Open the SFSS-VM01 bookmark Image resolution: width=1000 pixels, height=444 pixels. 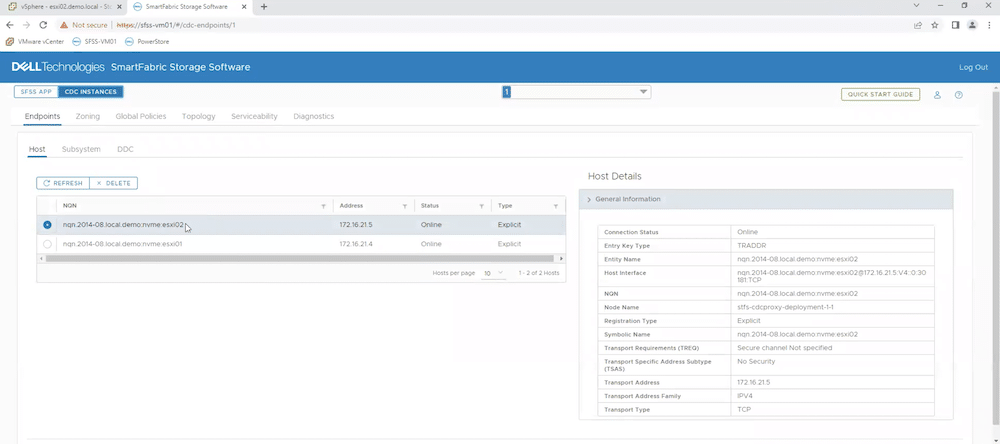94,41
